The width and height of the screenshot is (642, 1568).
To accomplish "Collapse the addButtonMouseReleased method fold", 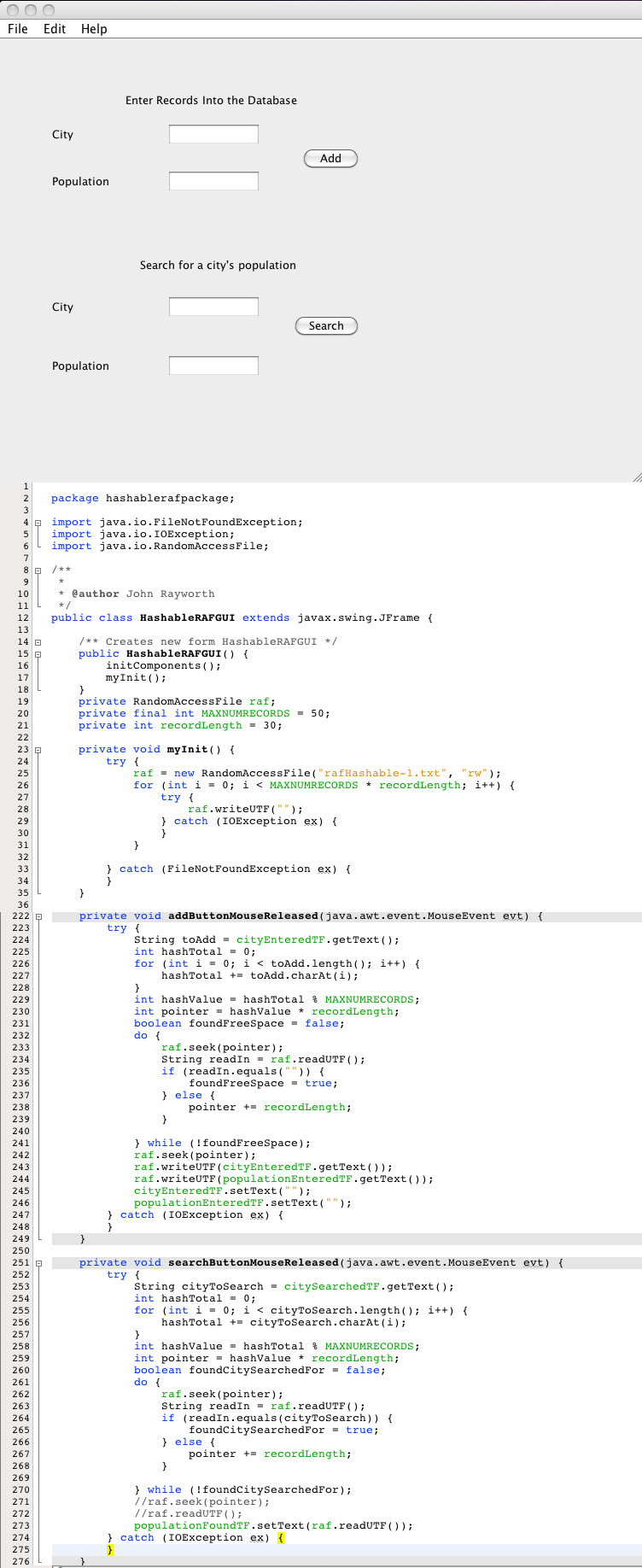I will (38, 916).
